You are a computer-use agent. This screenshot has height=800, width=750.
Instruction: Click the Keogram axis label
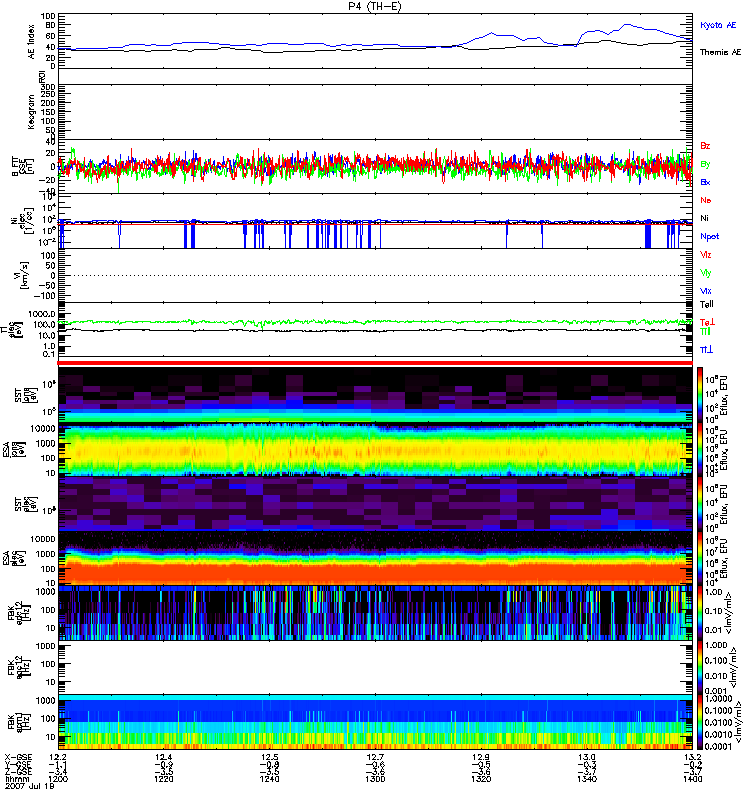(x=32, y=111)
